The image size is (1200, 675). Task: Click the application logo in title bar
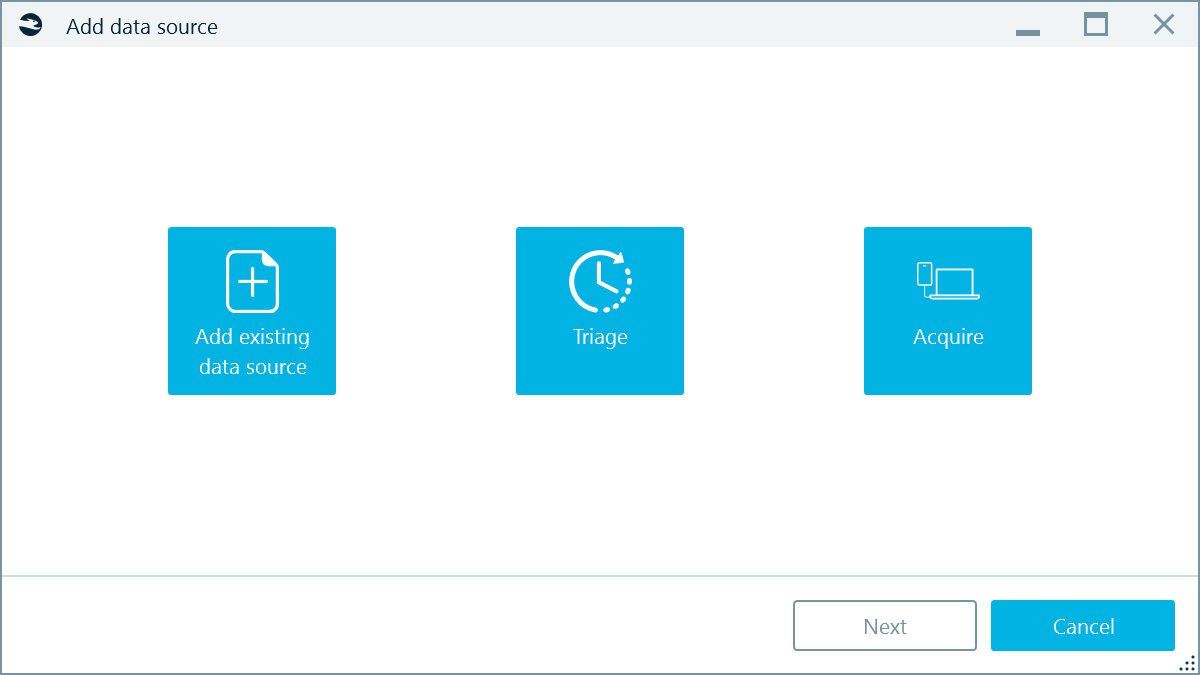[x=31, y=26]
